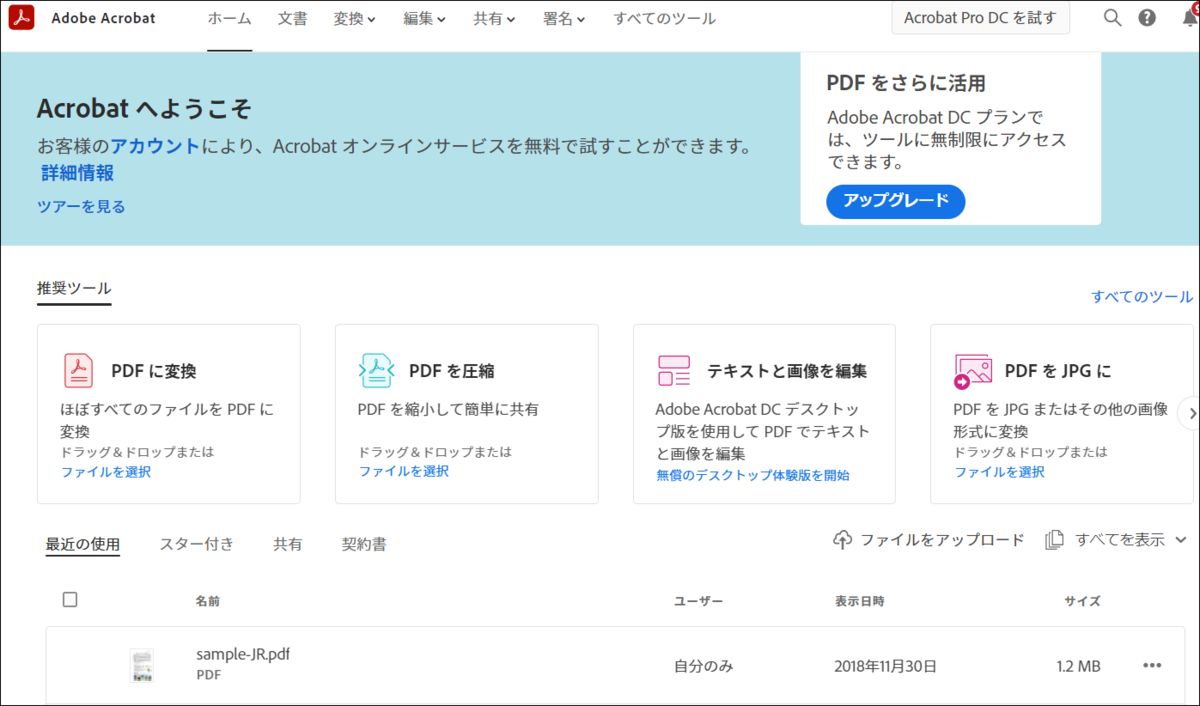Go to the ホーム tab
The height and width of the screenshot is (706, 1200).
pos(229,18)
